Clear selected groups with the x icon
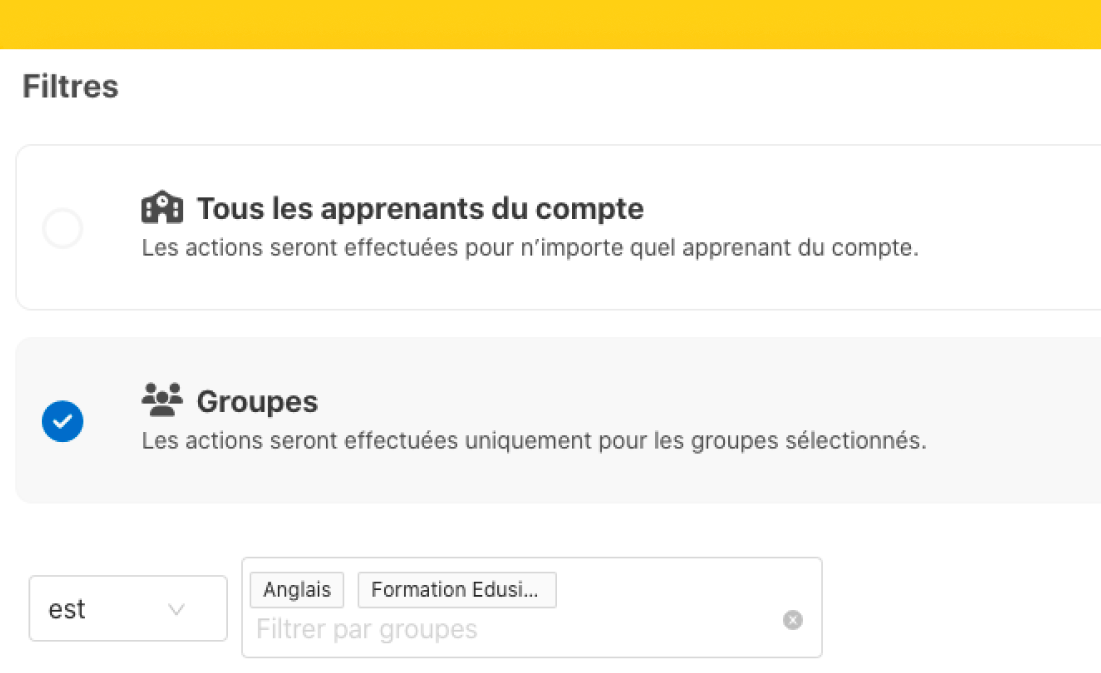1101x673 pixels. (793, 620)
